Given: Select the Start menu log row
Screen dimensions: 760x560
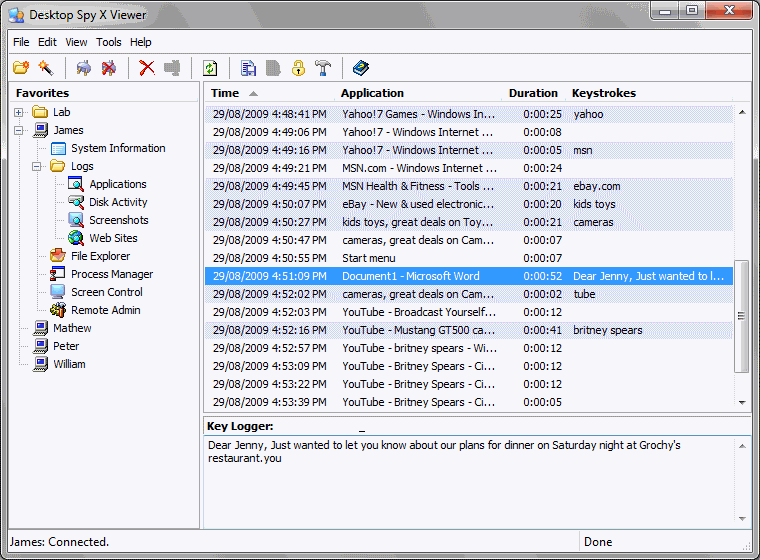Looking at the screenshot, I should (x=469, y=258).
